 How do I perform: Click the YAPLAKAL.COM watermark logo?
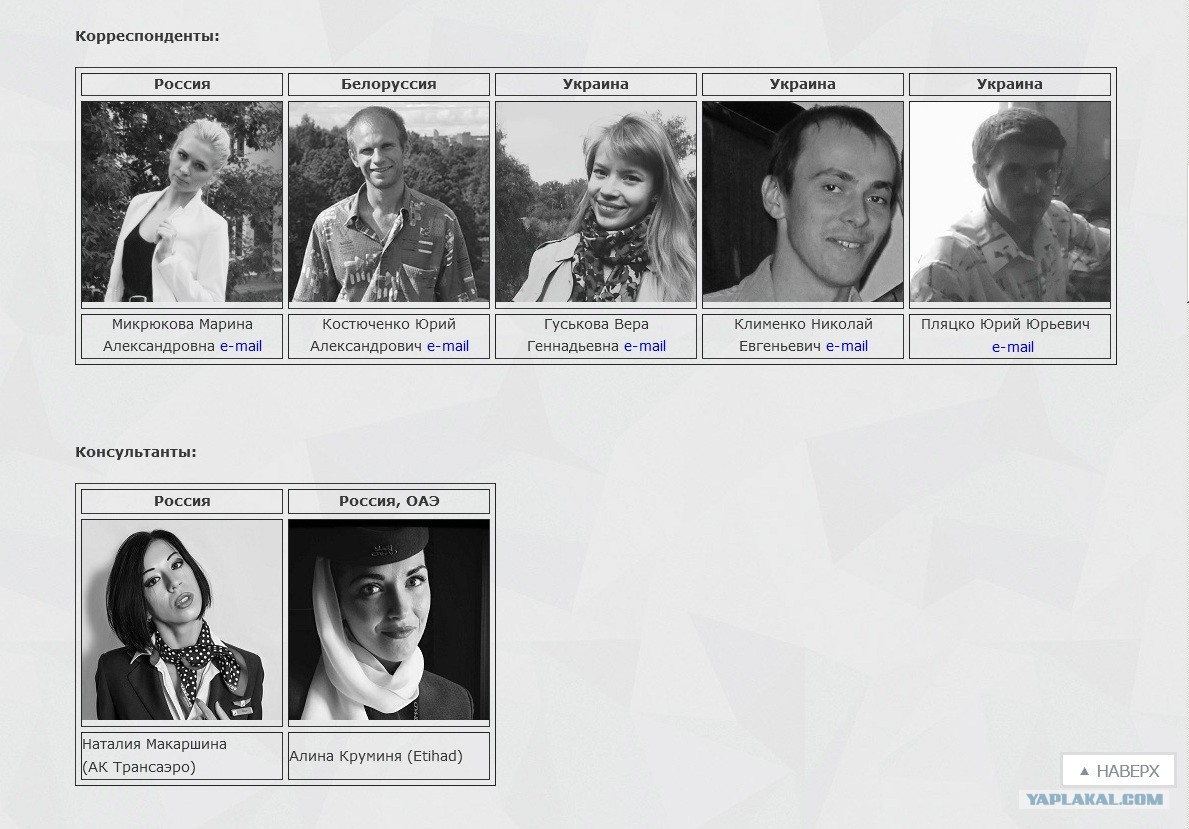tap(1094, 799)
